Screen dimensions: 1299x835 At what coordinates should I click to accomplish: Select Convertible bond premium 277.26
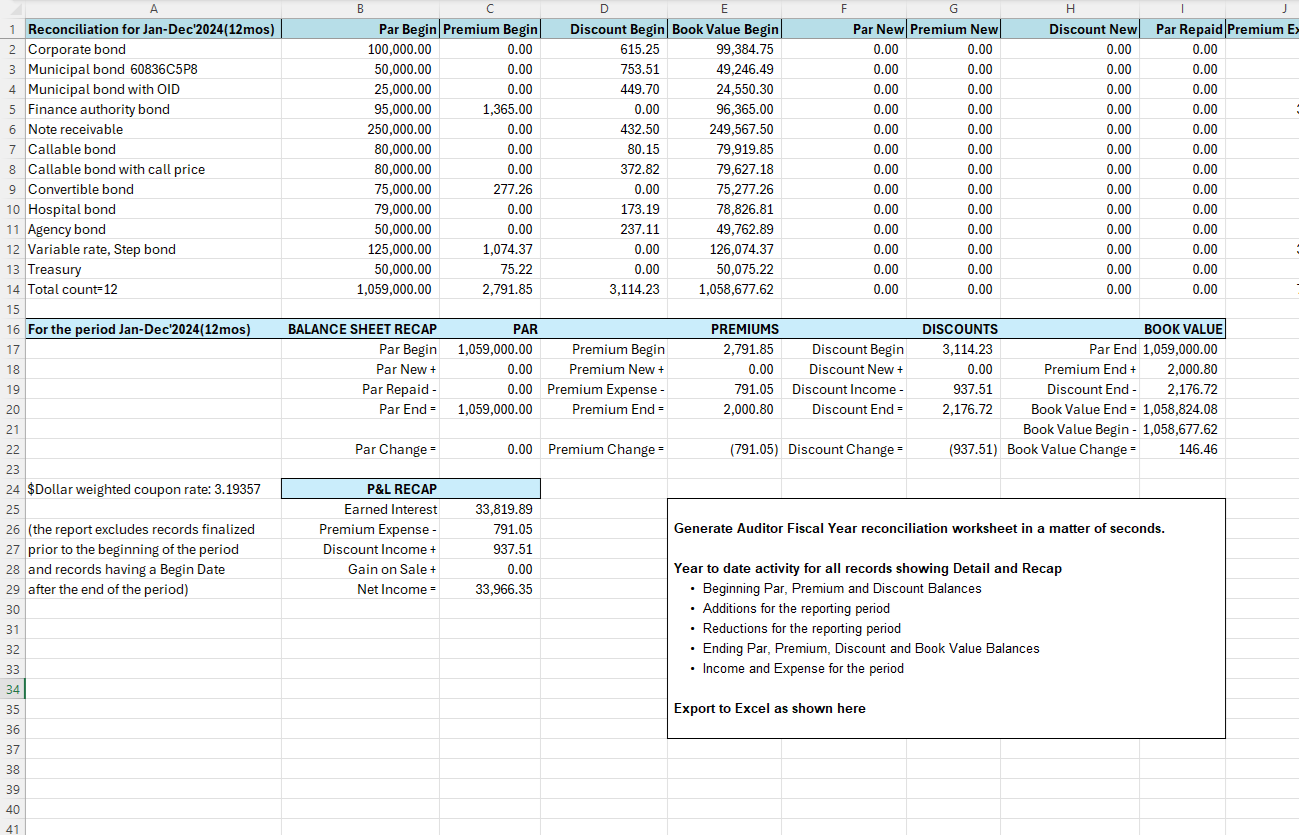pos(490,189)
